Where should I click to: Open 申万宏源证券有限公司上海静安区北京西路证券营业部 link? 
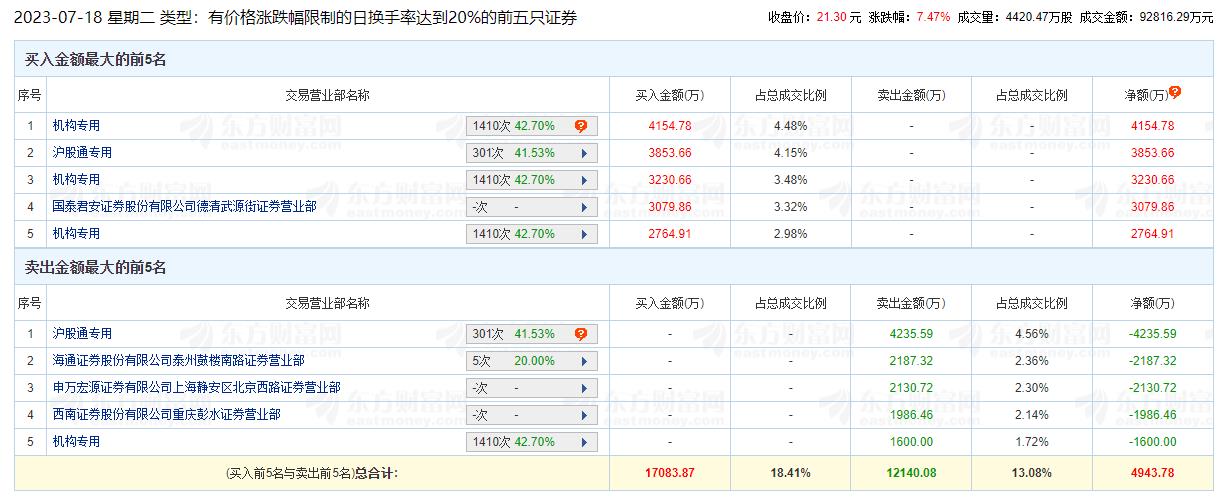coord(196,387)
